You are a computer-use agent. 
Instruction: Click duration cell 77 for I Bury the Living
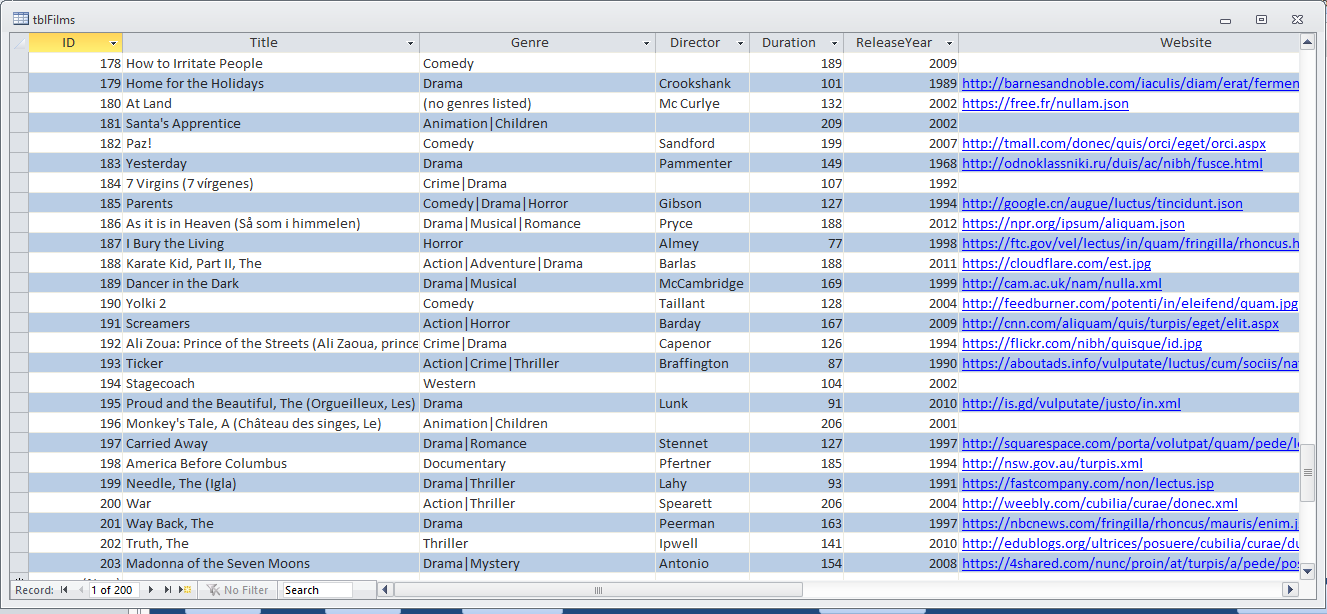796,243
